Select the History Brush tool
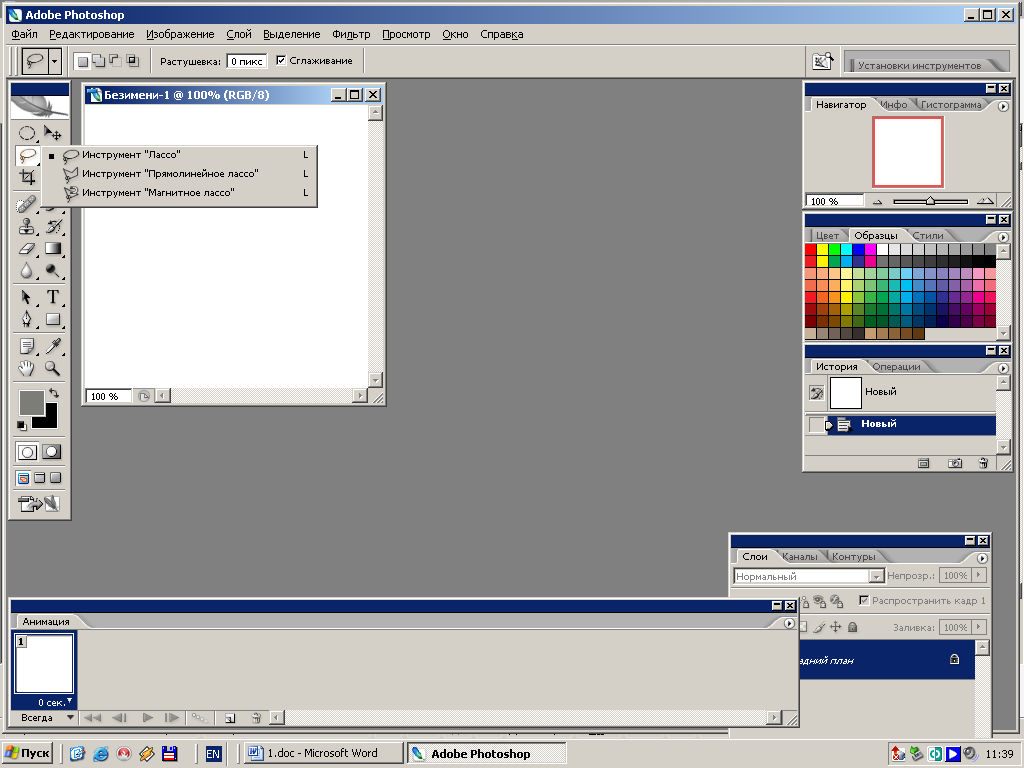The width and height of the screenshot is (1024, 768). (53, 227)
